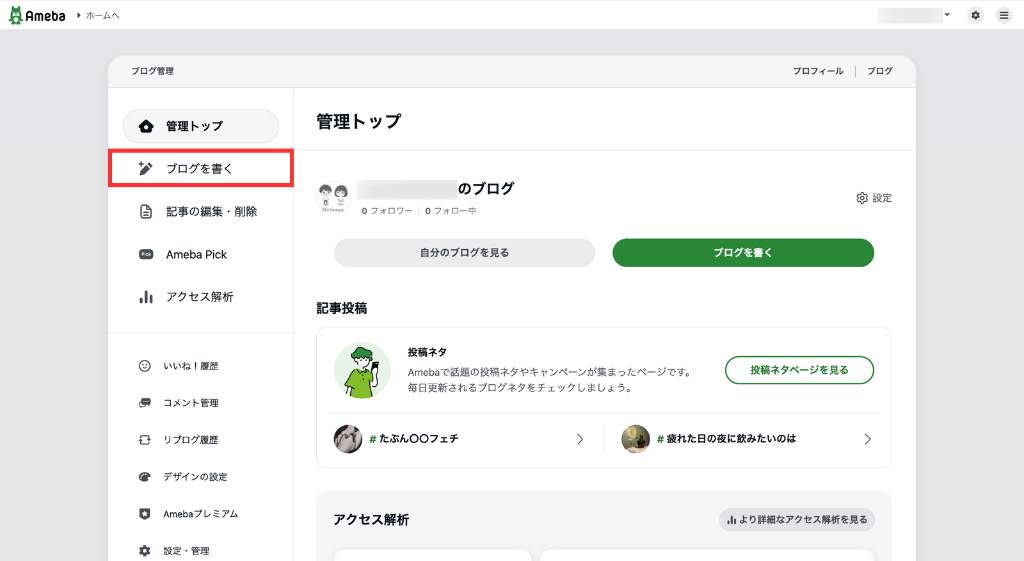Click thumbnail for たぶん〇〇フェチ topic

tap(348, 439)
